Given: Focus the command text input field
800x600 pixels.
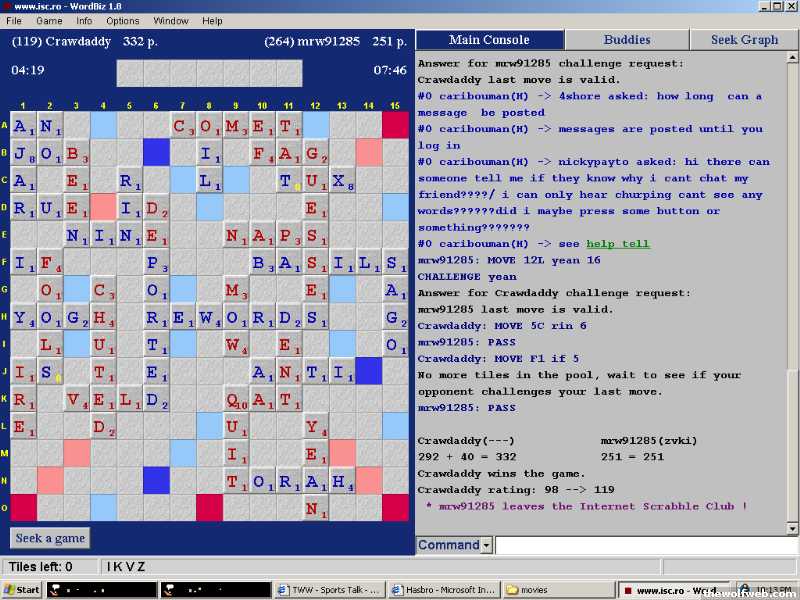Looking at the screenshot, I should coord(645,546).
